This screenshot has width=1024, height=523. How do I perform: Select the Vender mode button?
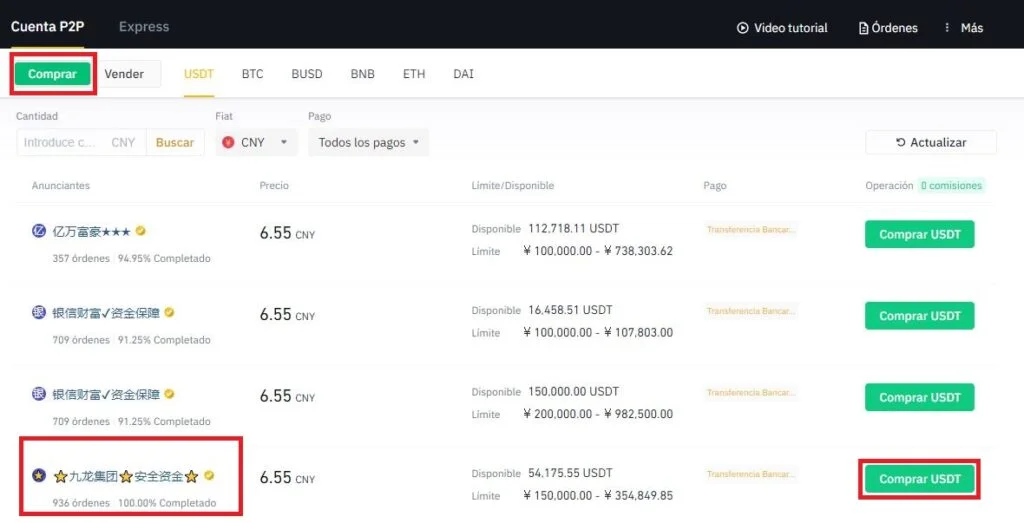click(x=124, y=74)
